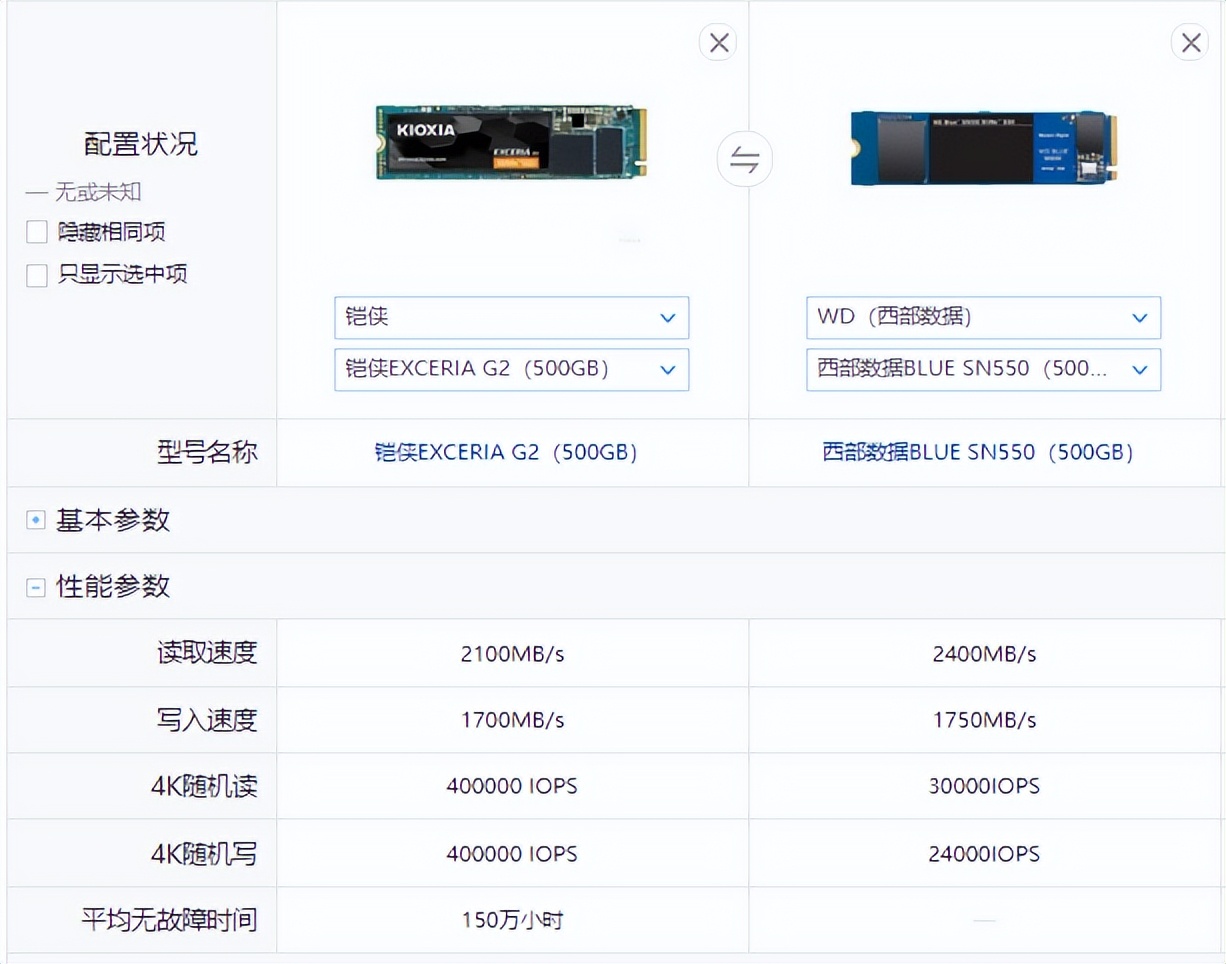Click the swap/compare arrows icon between products
This screenshot has height=964, width=1226.
(x=745, y=159)
